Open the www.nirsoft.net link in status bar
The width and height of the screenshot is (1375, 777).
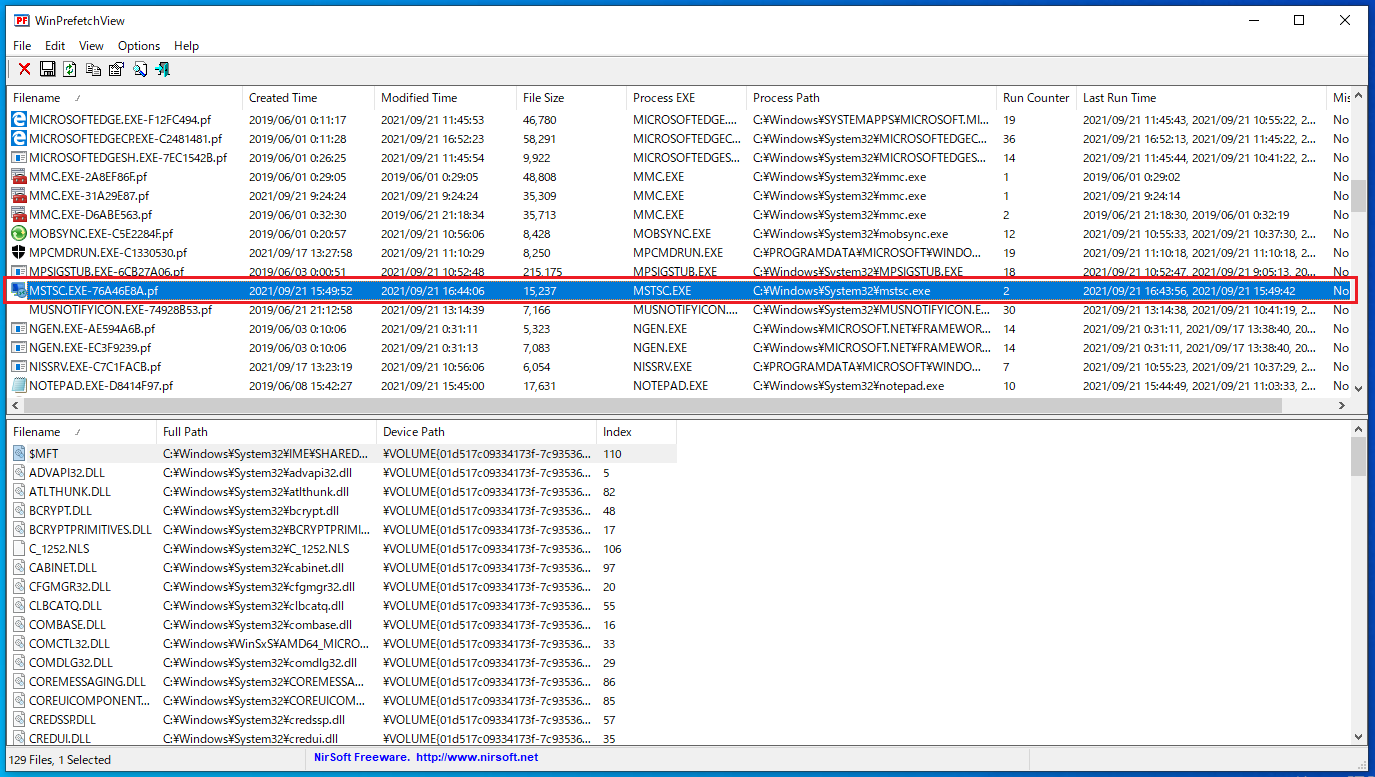click(476, 758)
